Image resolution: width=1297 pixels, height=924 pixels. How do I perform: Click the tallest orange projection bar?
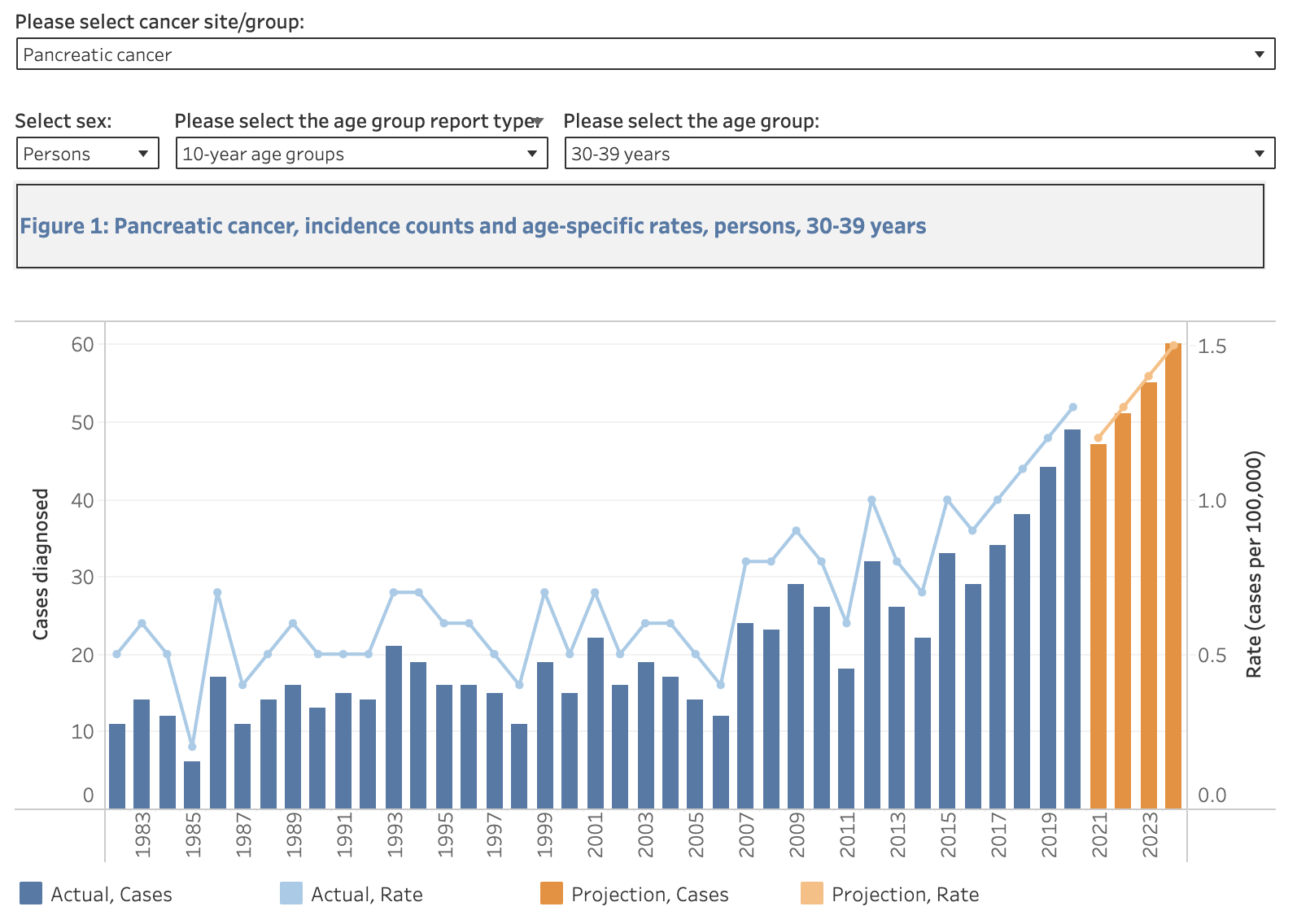[1173, 577]
